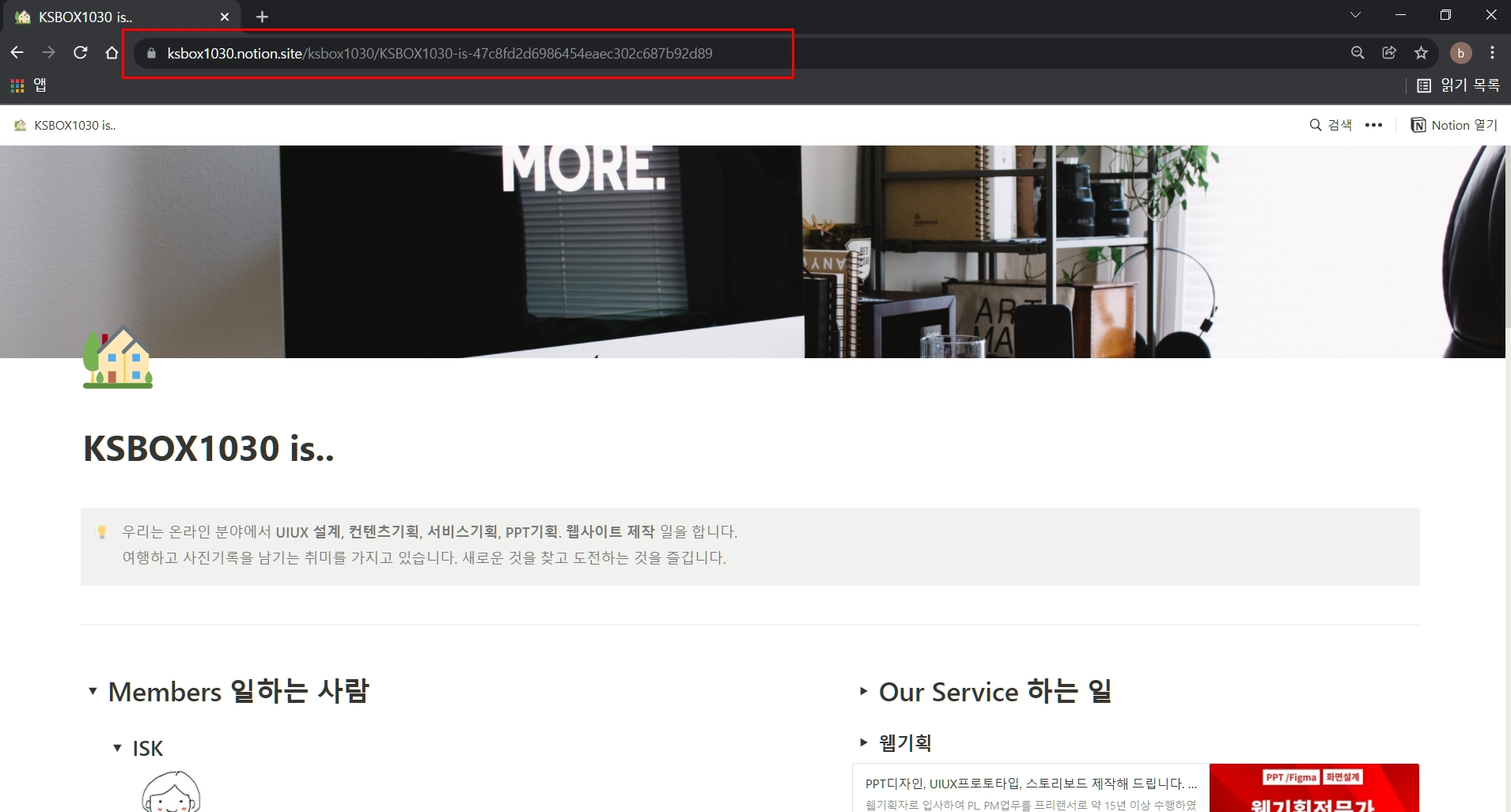Viewport: 1511px width, 812px height.
Task: Click the text 'UIUX 설계, 컨텐츠기획'
Action: [347, 532]
